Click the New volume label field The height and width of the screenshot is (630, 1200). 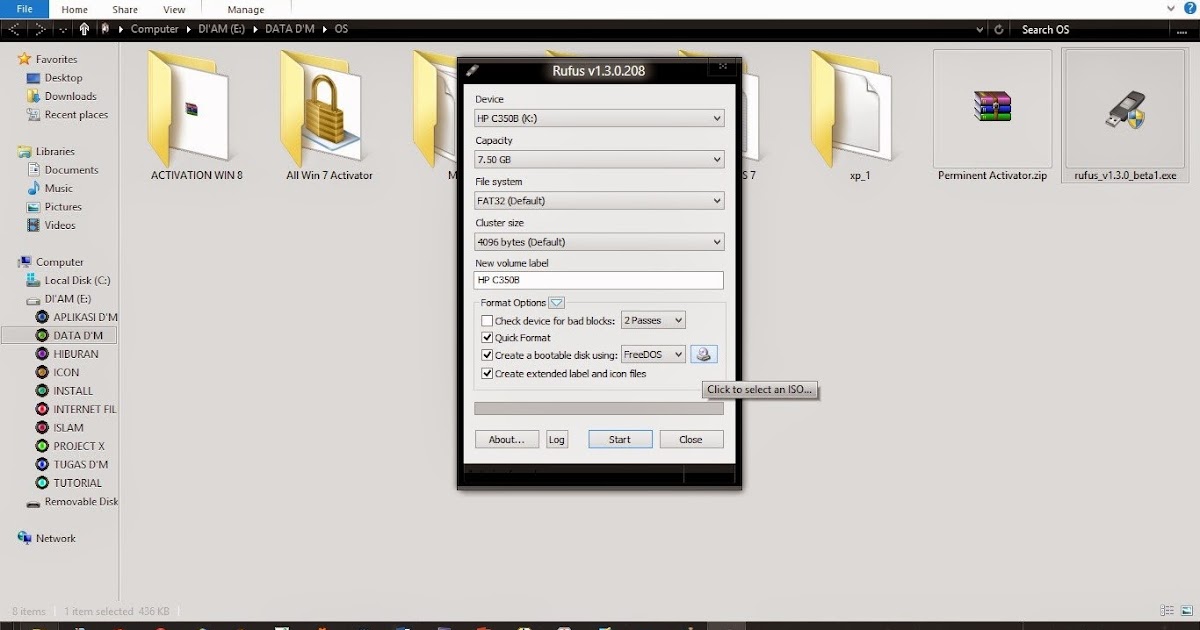click(x=599, y=281)
